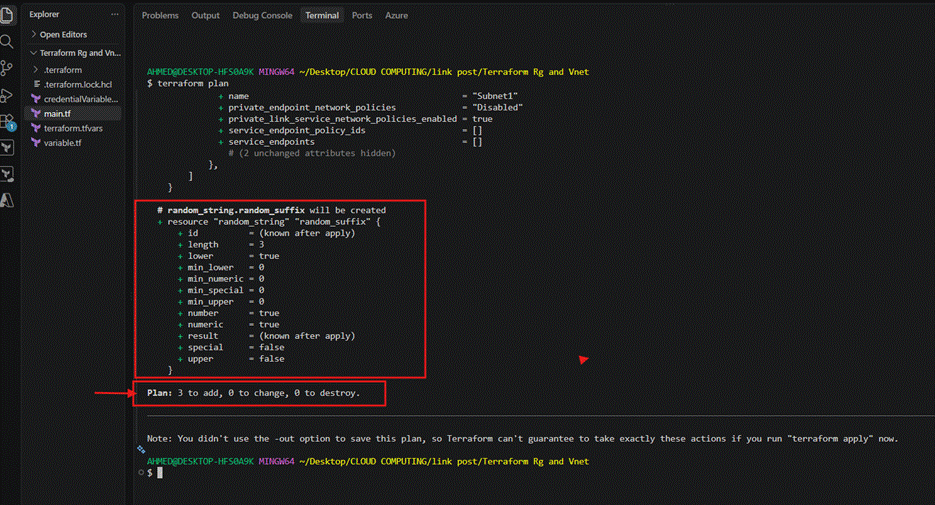The image size is (935, 505).
Task: Click the Note about -out option text
Action: (x=522, y=439)
